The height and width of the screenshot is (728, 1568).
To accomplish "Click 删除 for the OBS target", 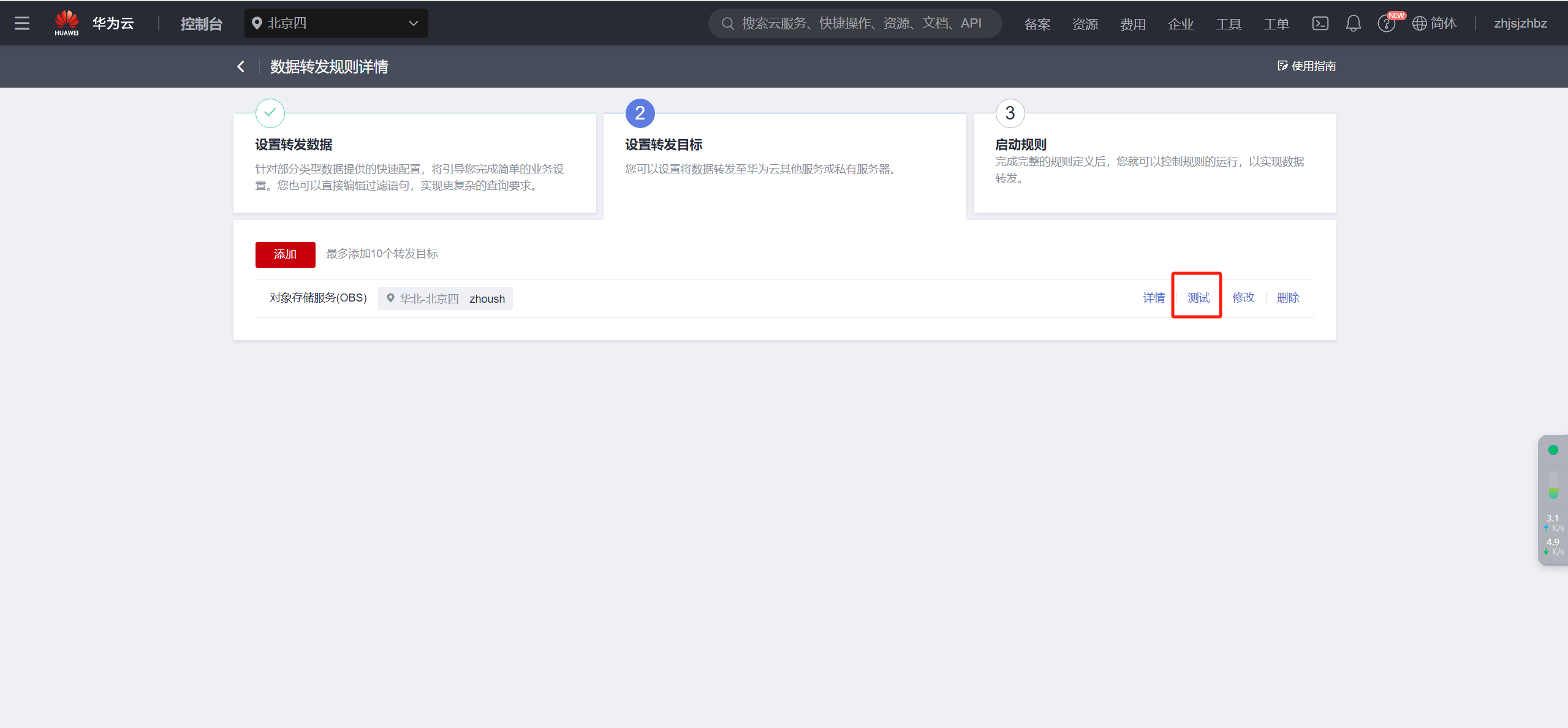I will coord(1287,298).
